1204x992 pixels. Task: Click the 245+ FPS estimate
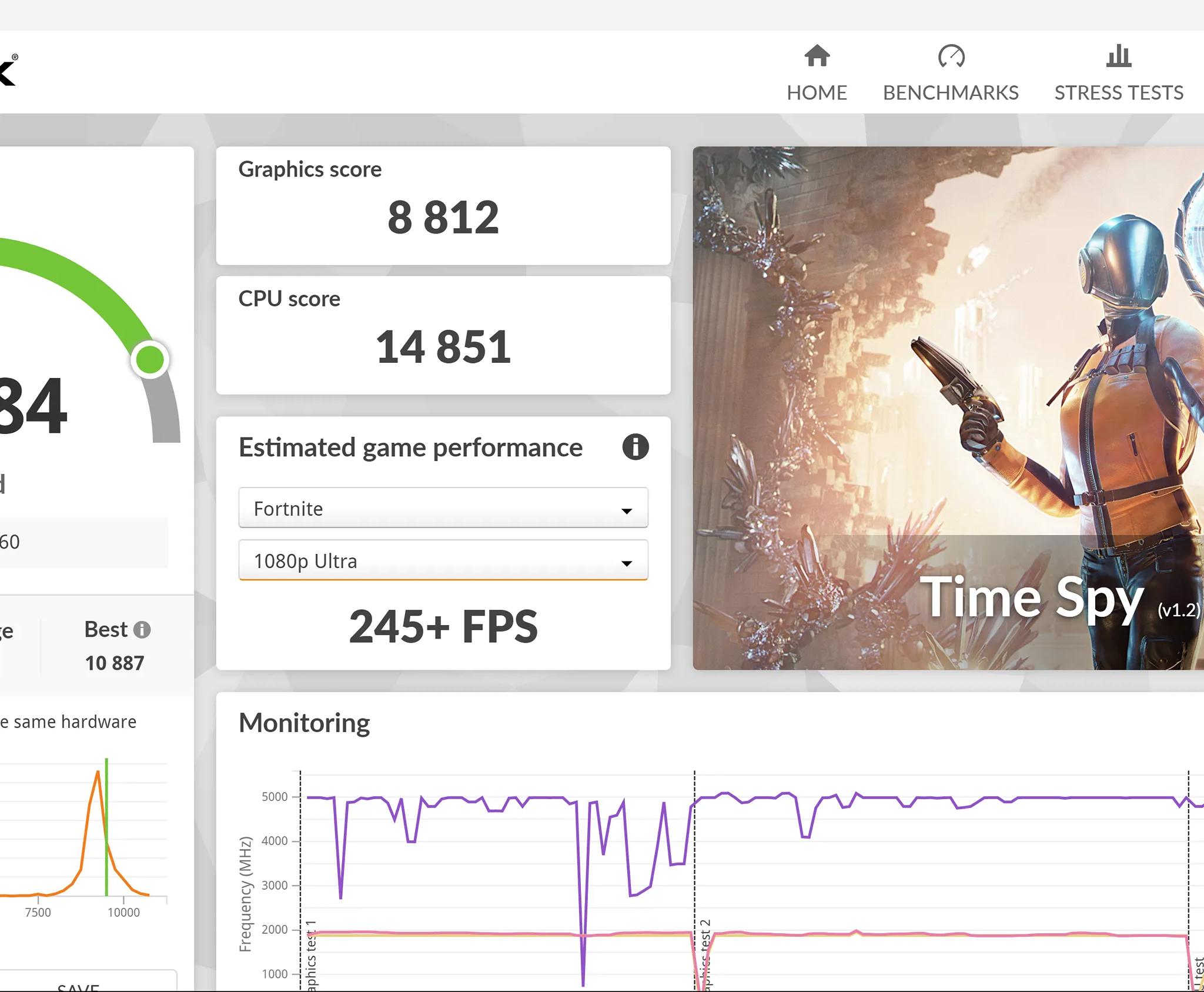(x=443, y=627)
